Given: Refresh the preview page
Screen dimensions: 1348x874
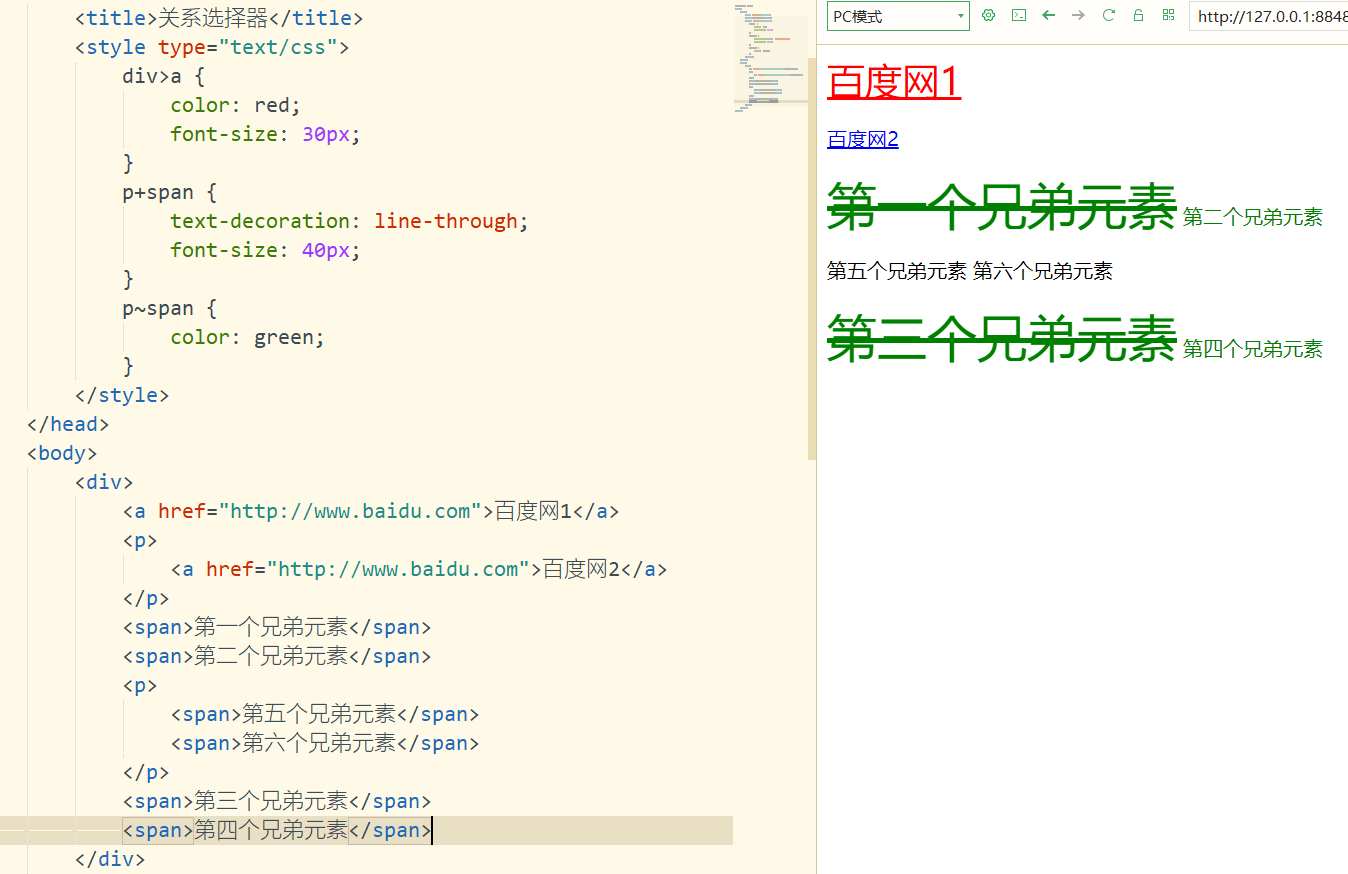Looking at the screenshot, I should [x=1108, y=15].
